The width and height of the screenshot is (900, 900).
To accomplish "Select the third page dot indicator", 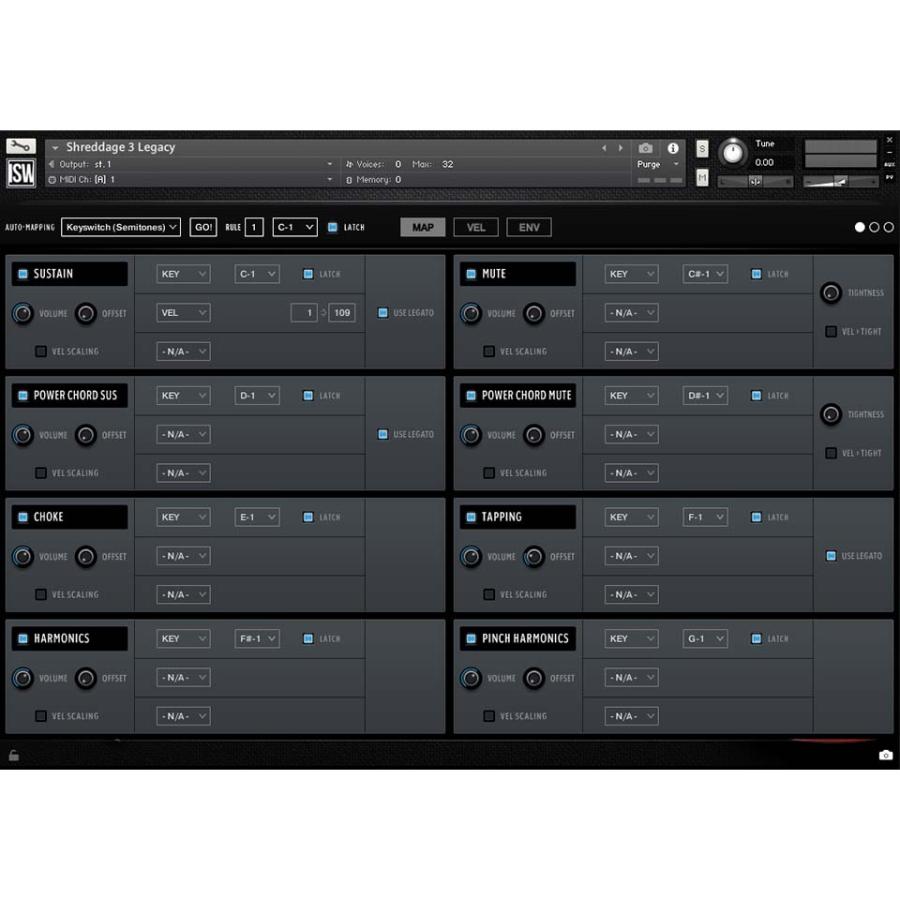I will [x=889, y=227].
